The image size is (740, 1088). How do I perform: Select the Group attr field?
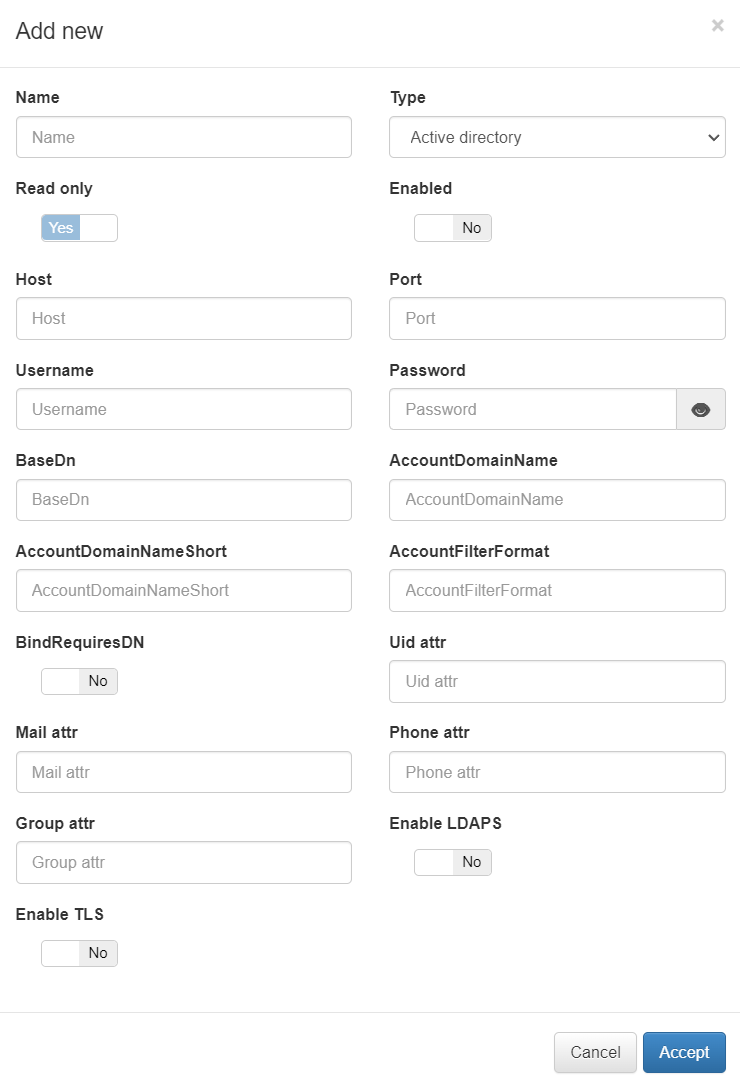tap(184, 862)
